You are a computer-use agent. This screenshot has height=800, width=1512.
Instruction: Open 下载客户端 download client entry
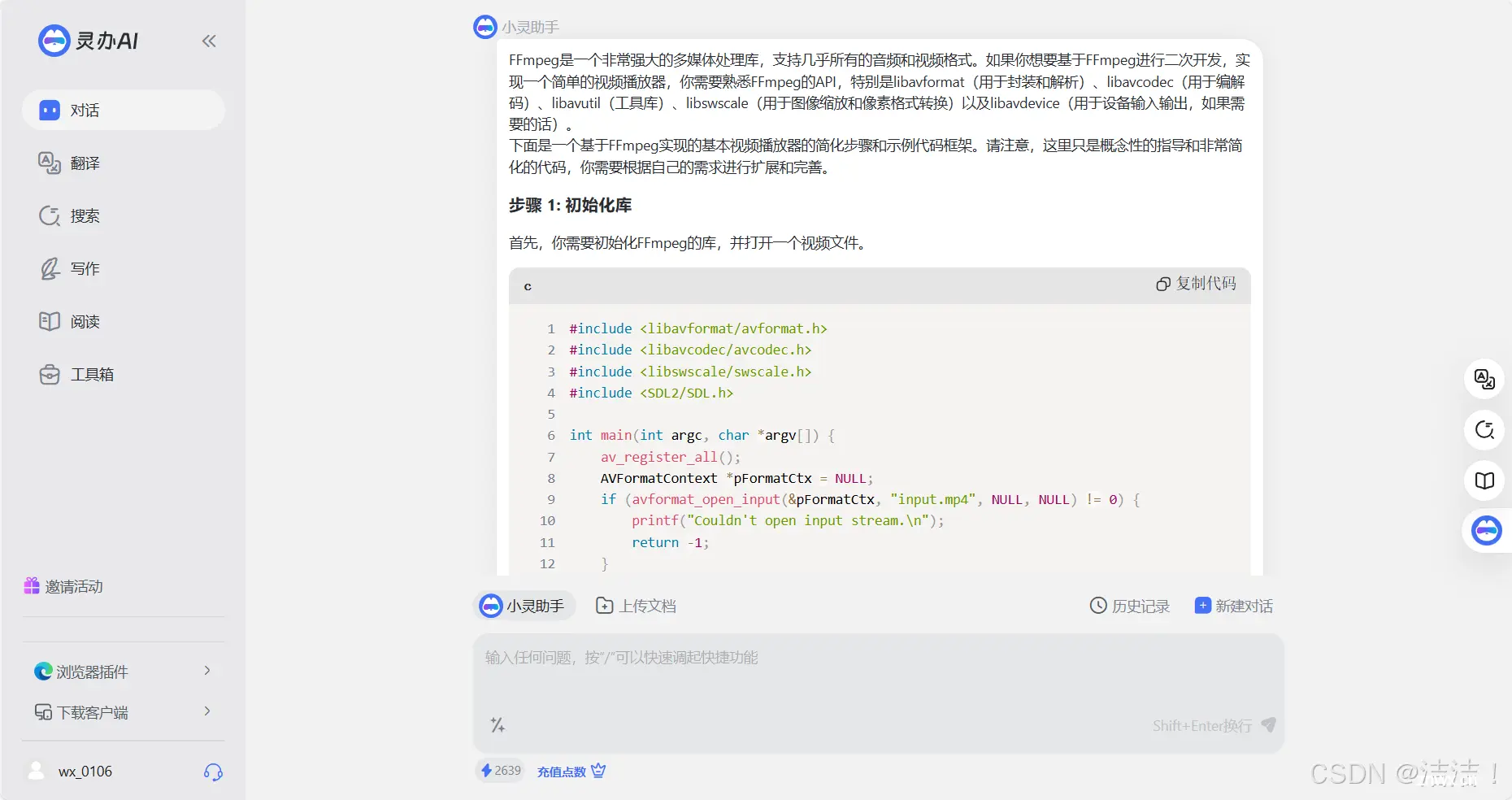[124, 712]
